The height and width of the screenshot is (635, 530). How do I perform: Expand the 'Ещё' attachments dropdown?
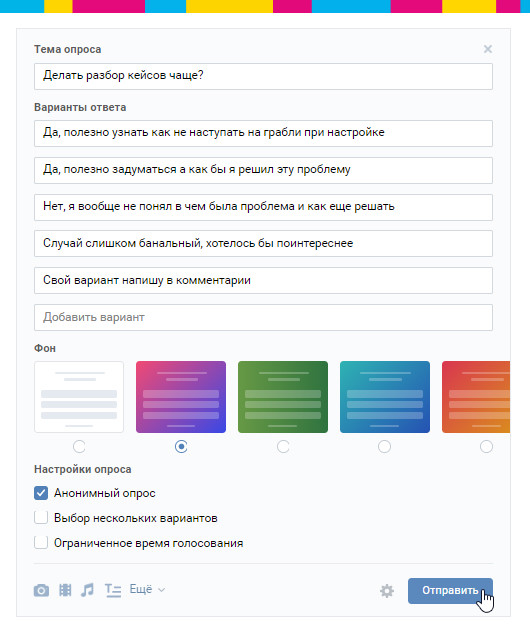pos(147,589)
